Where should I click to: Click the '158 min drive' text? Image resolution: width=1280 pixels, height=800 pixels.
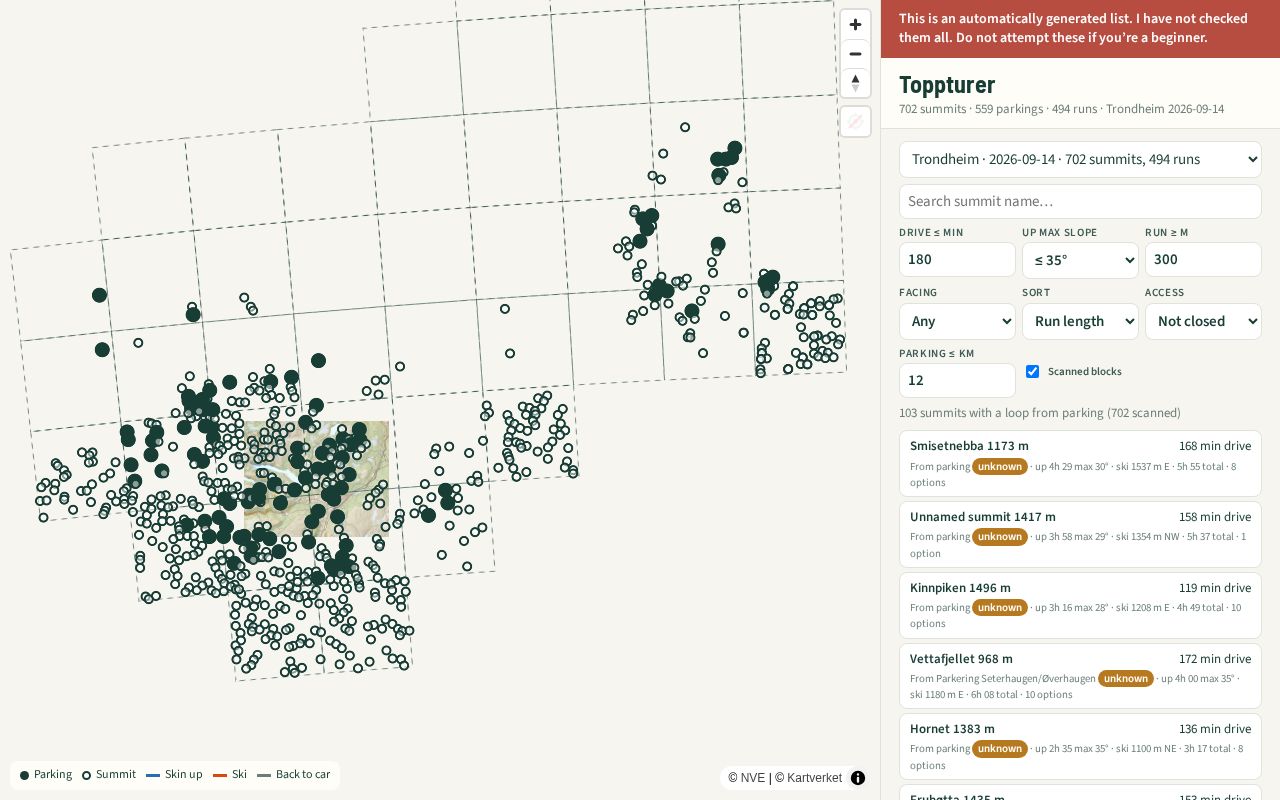[1215, 517]
